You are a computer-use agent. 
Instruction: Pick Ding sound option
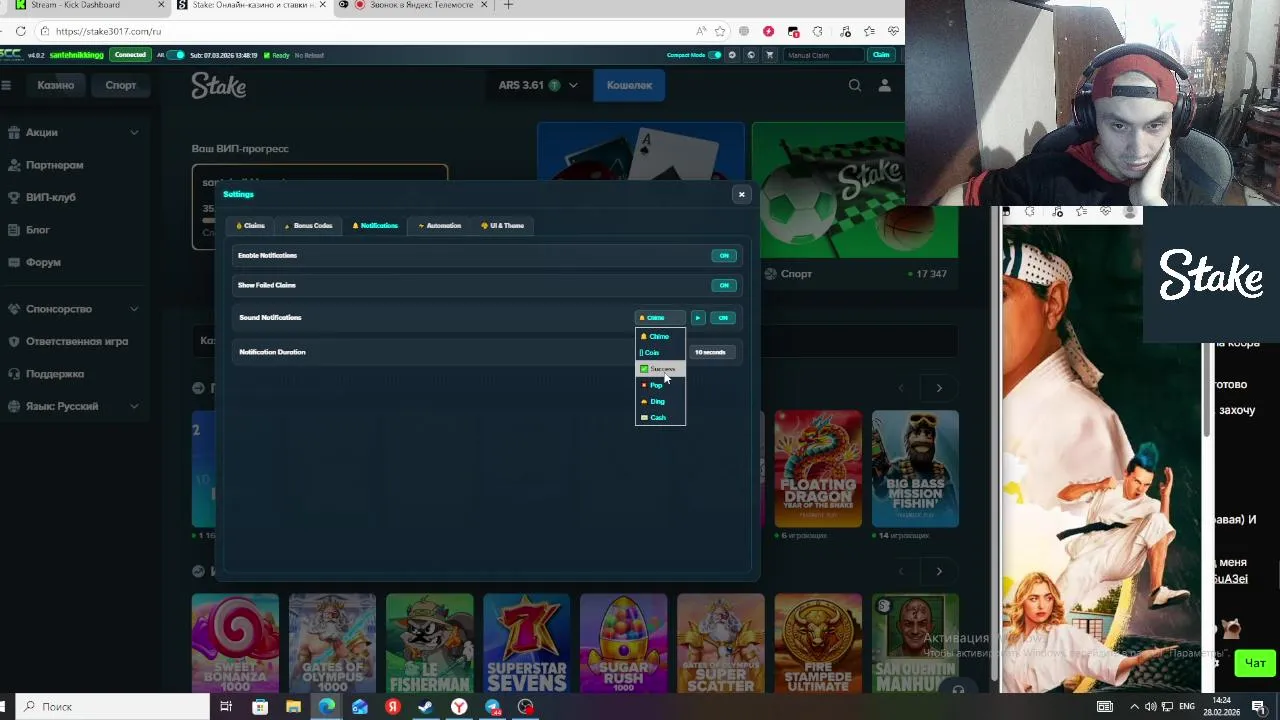click(660, 401)
